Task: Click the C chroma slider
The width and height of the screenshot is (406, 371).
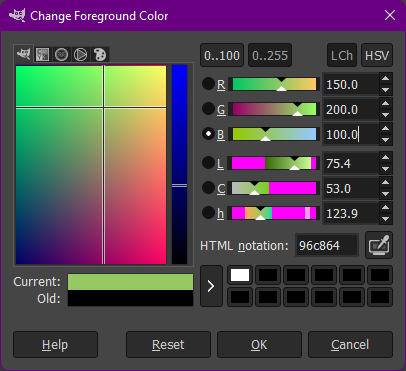Action: click(274, 188)
